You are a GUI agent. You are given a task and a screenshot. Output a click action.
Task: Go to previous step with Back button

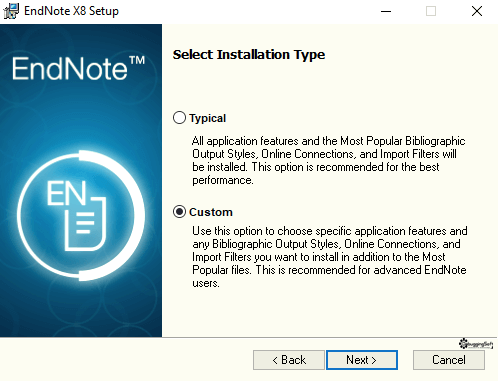point(289,360)
